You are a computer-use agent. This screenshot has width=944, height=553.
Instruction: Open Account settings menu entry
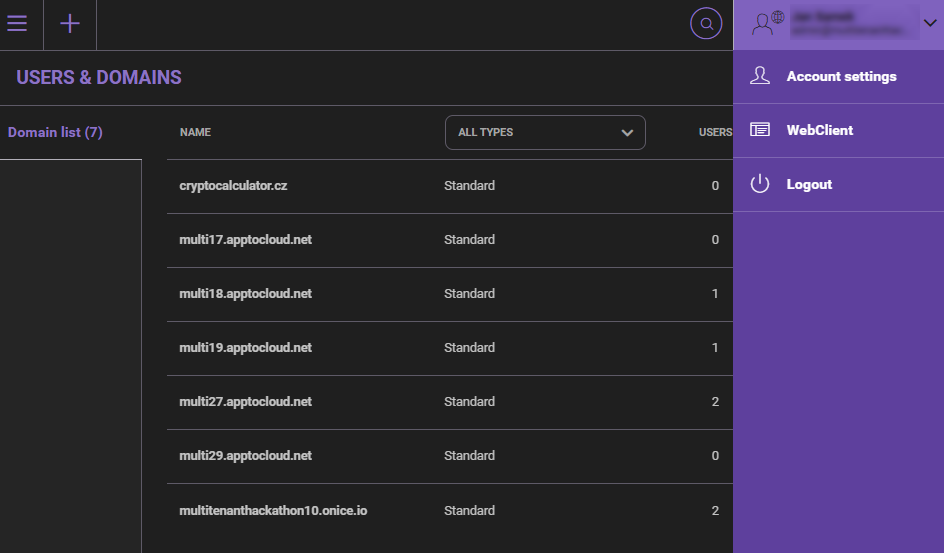838,76
